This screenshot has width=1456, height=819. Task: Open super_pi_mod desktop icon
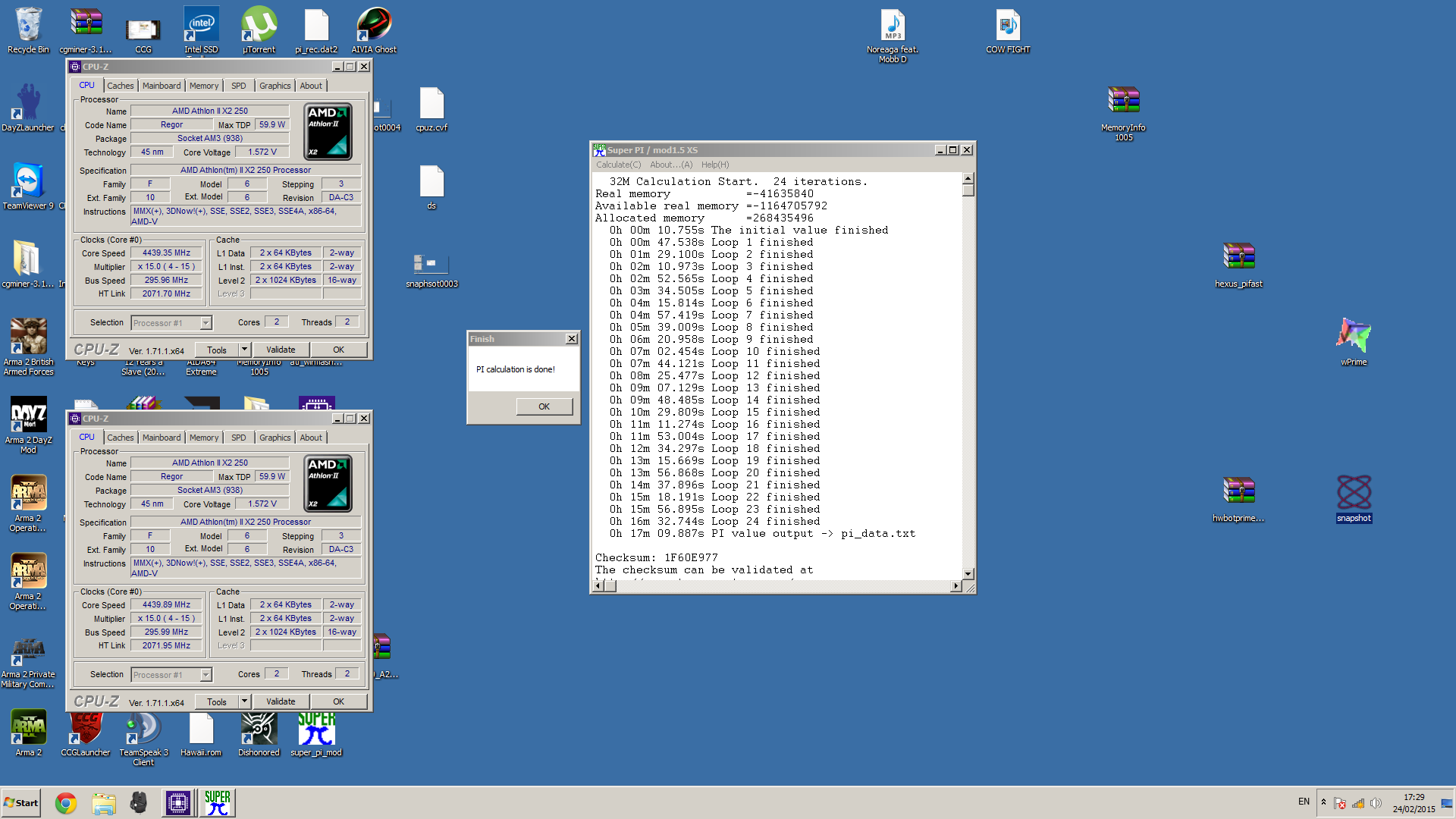[x=316, y=733]
